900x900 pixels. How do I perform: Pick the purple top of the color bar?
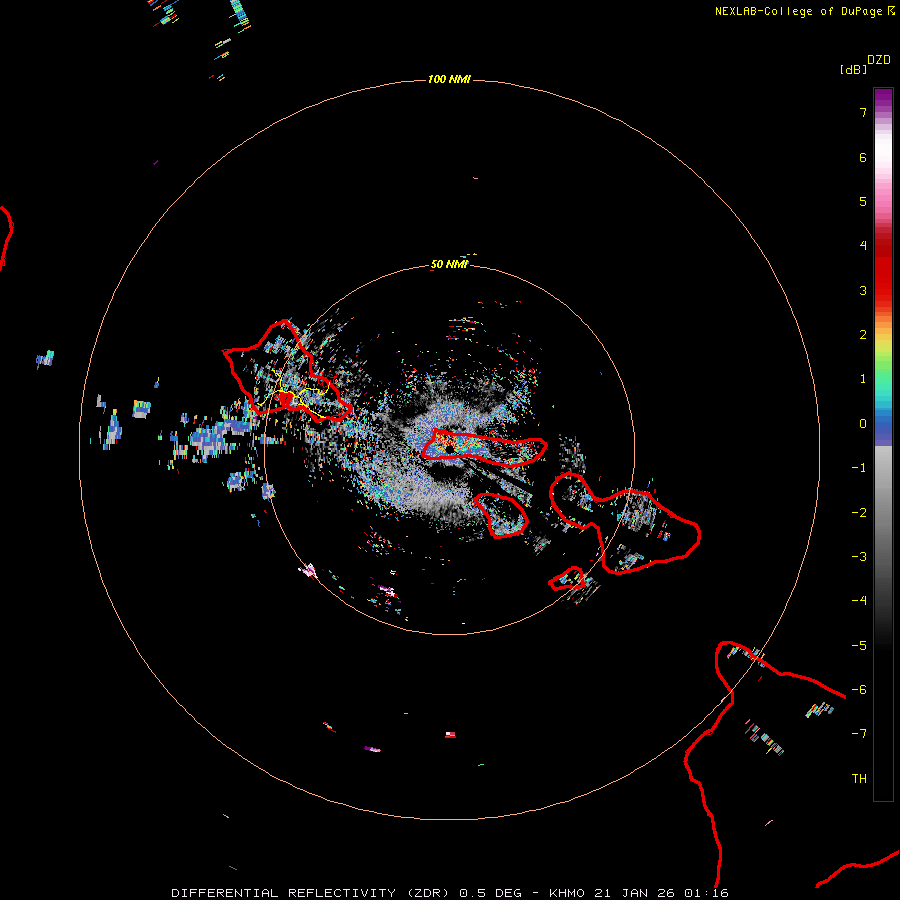tap(883, 99)
